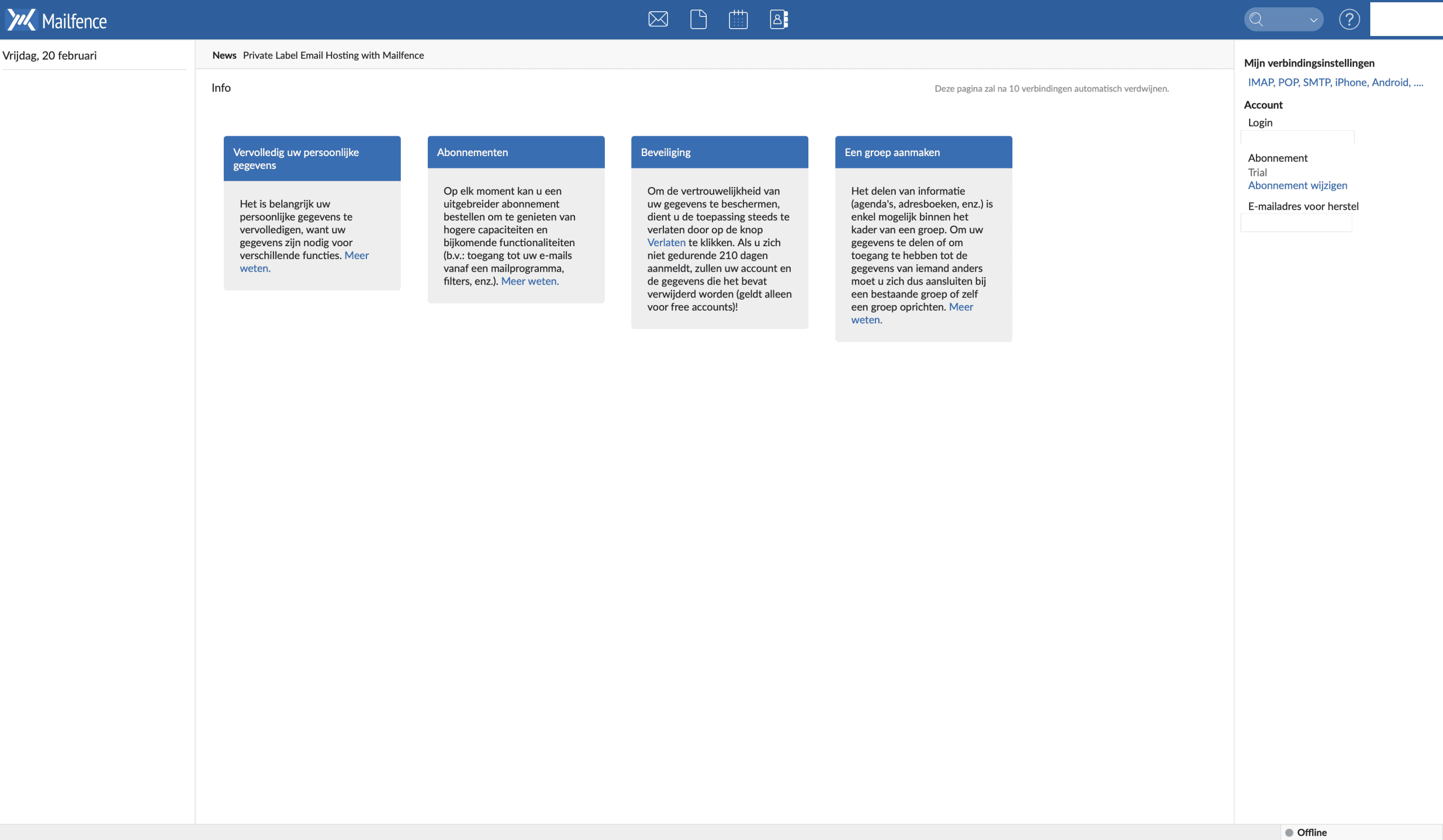1443x840 pixels.
Task: Open the Documents page icon
Action: (698, 19)
